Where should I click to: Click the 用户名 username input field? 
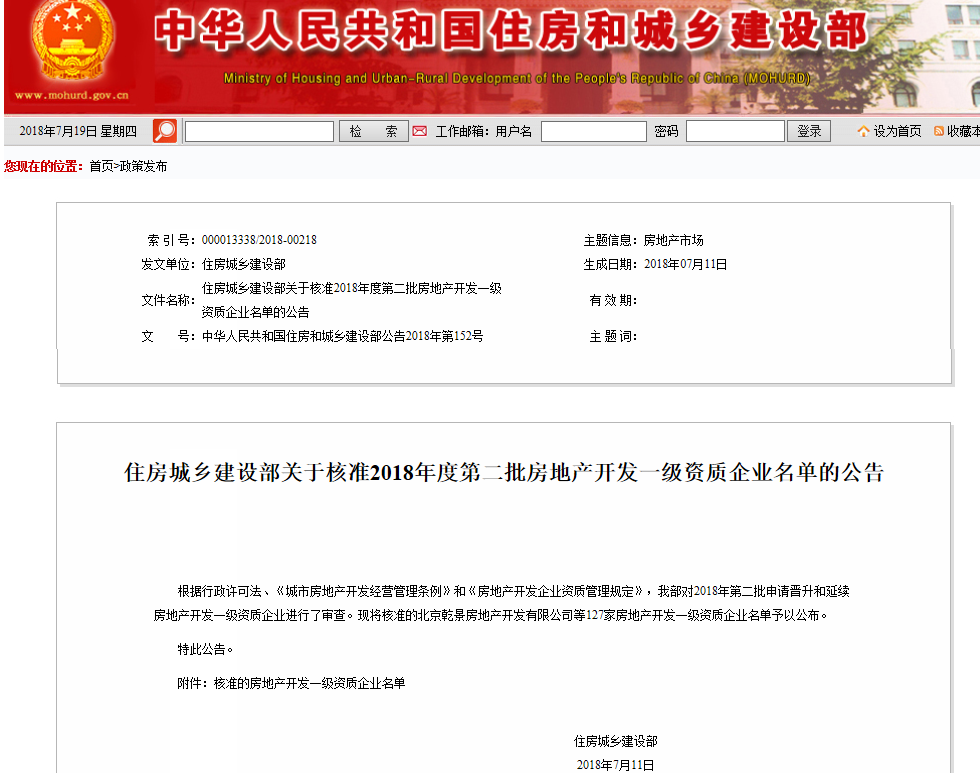tap(593, 131)
